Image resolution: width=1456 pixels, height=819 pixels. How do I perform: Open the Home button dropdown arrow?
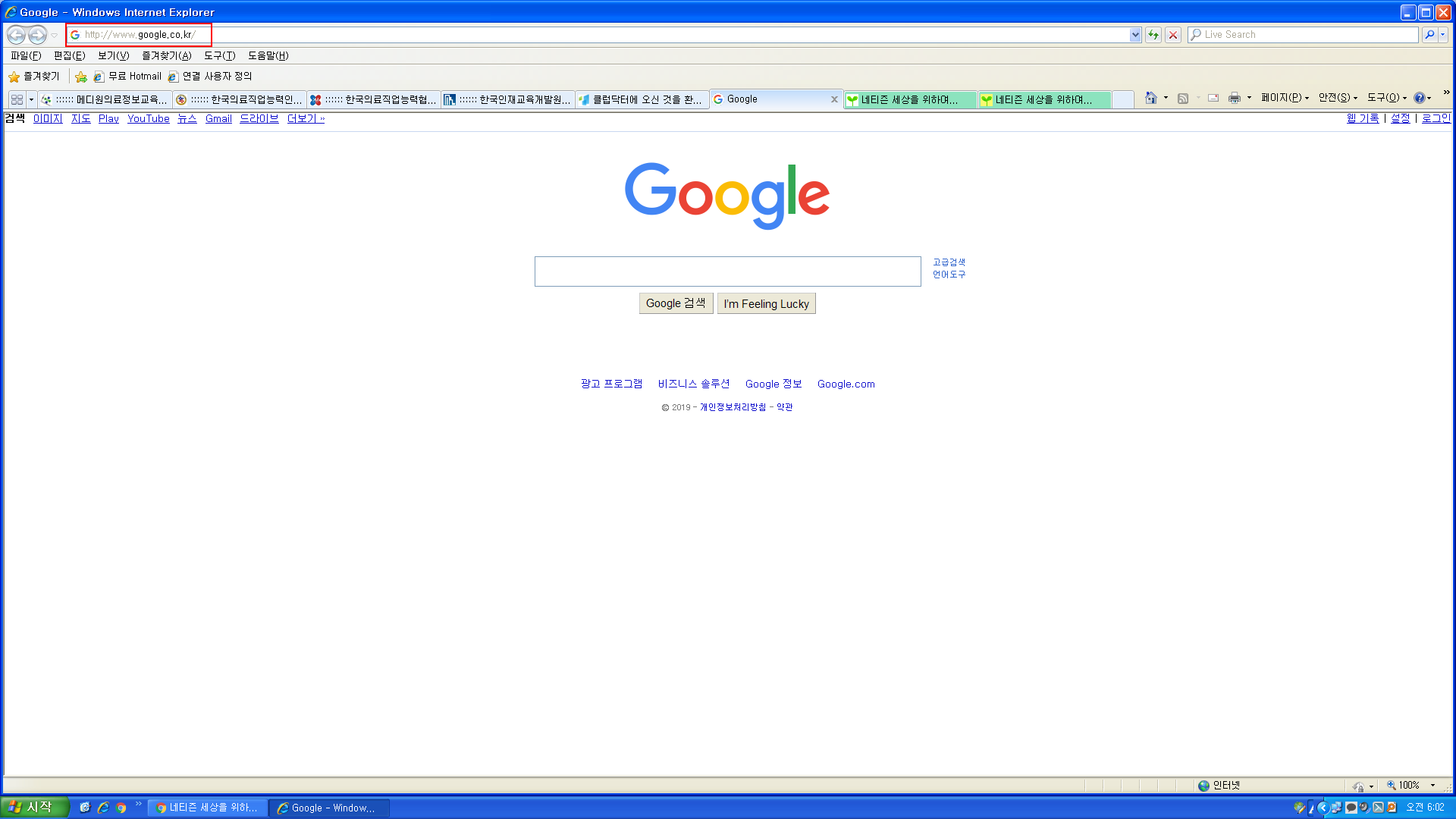[1166, 98]
